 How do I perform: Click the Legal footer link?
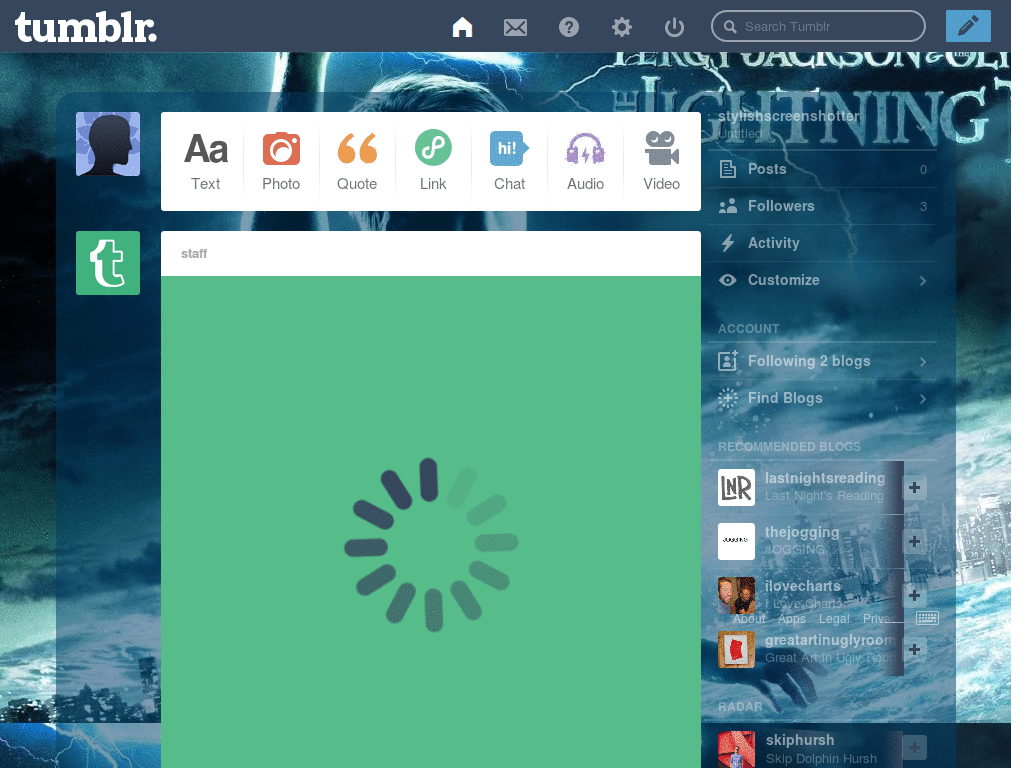[x=834, y=618]
